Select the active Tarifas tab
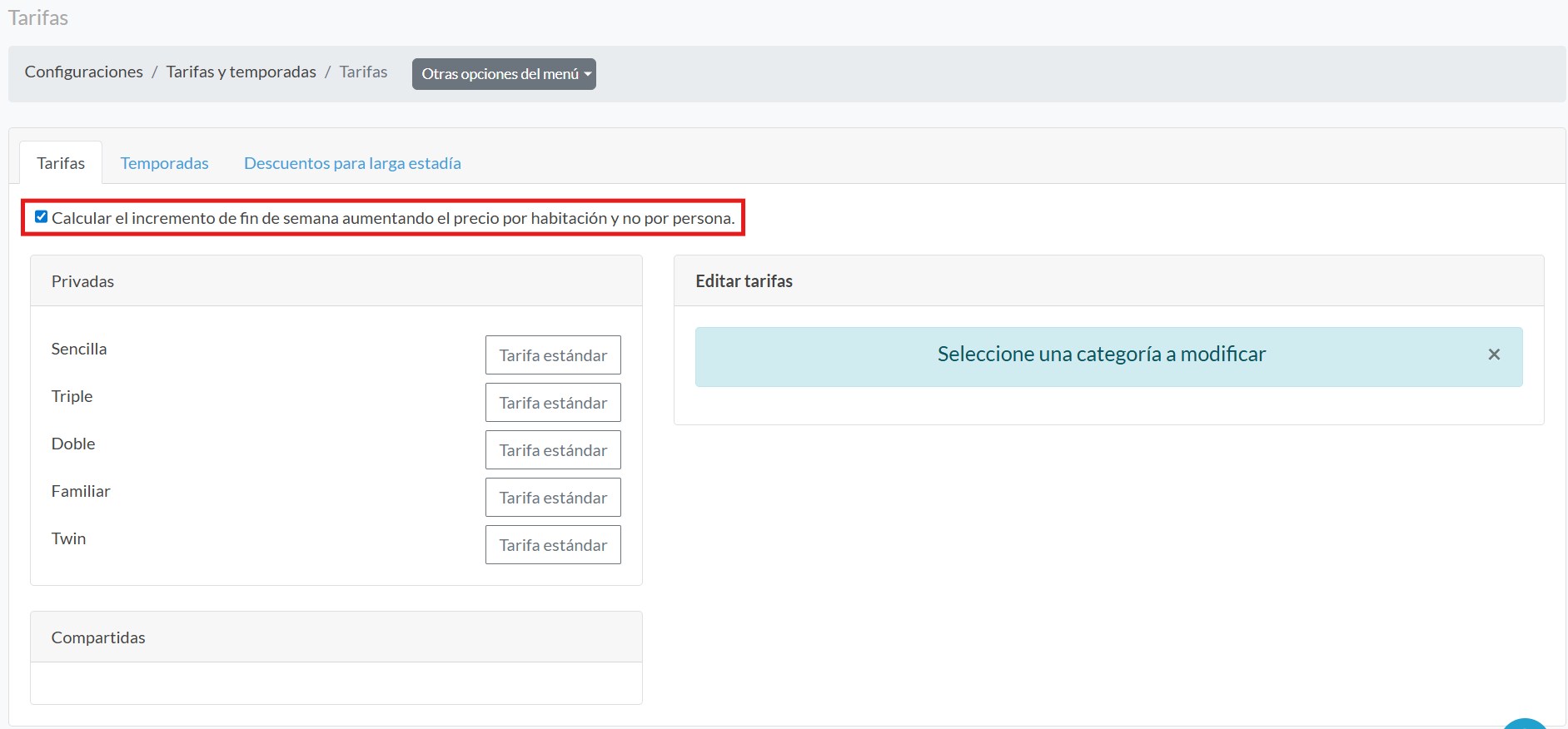The width and height of the screenshot is (1568, 729). (x=61, y=163)
